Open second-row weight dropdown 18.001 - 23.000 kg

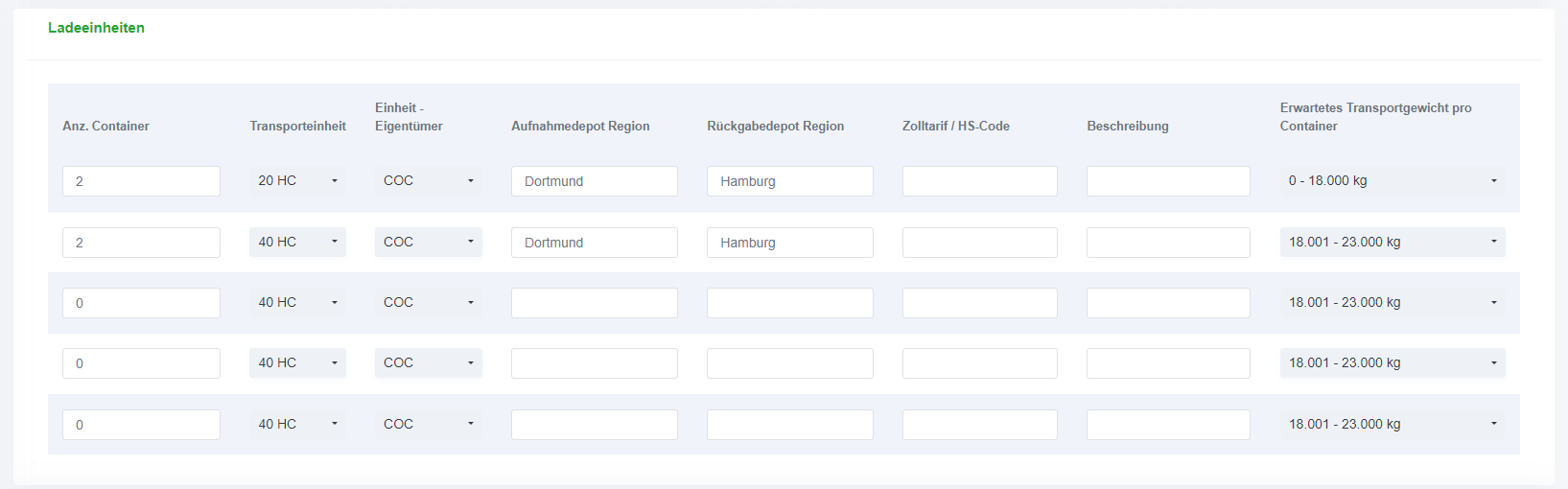click(x=1392, y=242)
